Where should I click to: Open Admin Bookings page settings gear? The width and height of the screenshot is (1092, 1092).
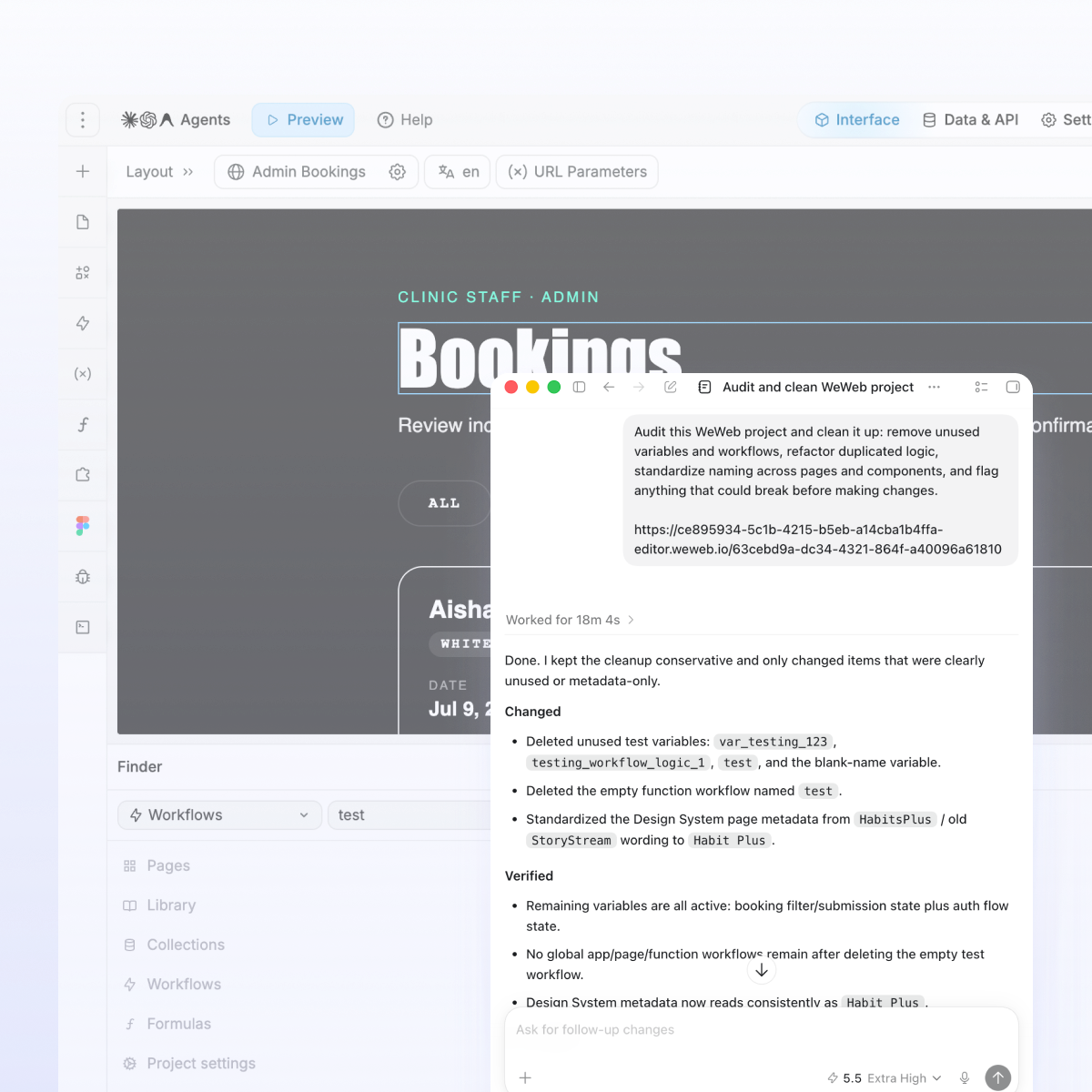click(397, 172)
